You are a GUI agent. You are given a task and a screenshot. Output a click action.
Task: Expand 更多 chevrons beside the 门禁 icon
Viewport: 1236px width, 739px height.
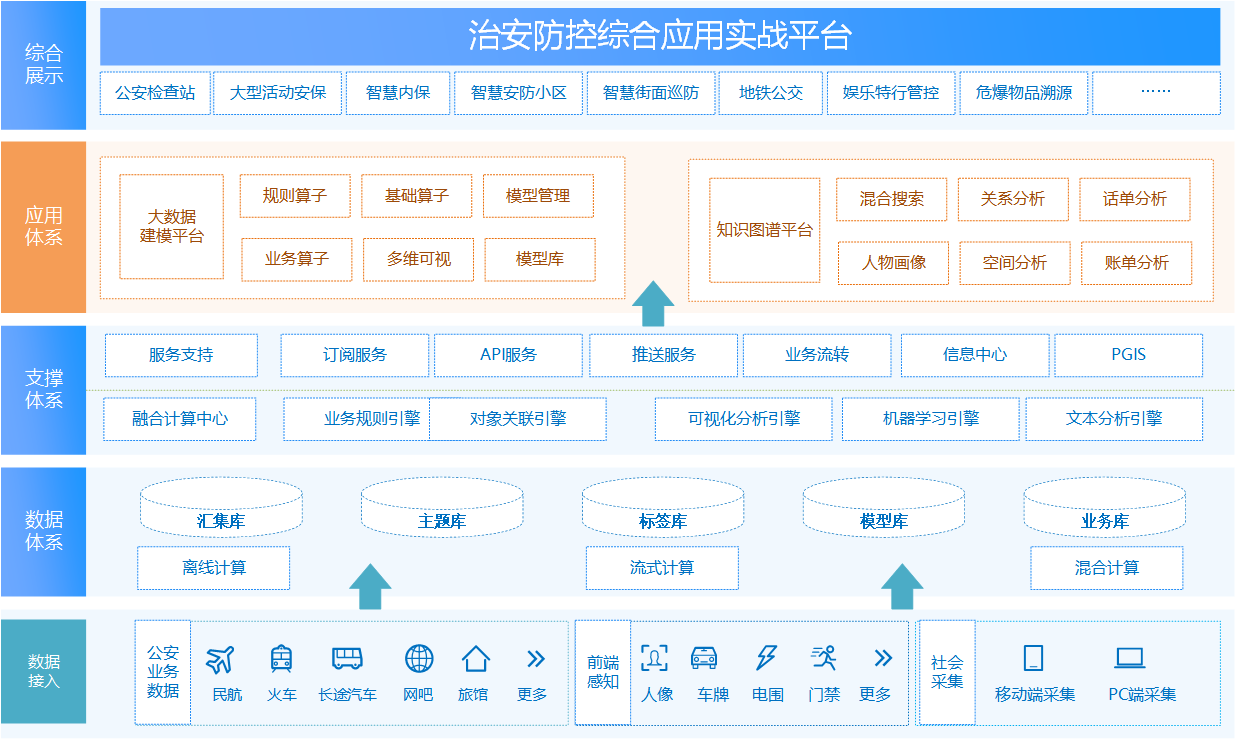coord(882,658)
